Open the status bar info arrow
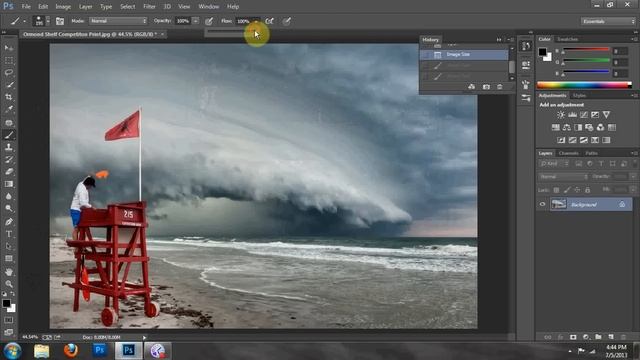Viewport: 640px width, 360px height. (x=144, y=338)
